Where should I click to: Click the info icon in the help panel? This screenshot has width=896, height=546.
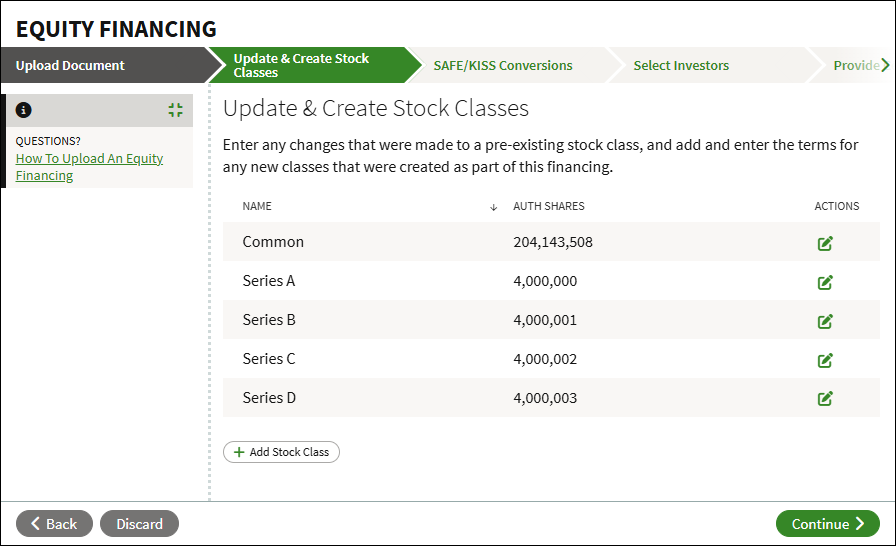click(23, 110)
